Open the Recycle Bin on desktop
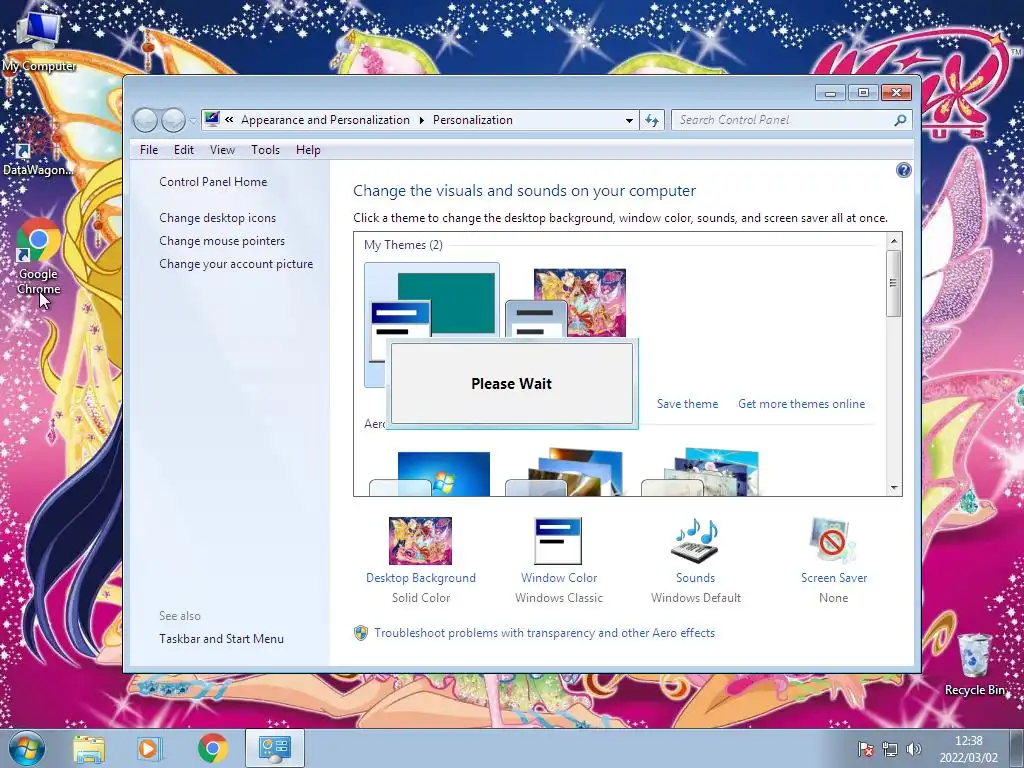This screenshot has height=768, width=1024. (974, 664)
